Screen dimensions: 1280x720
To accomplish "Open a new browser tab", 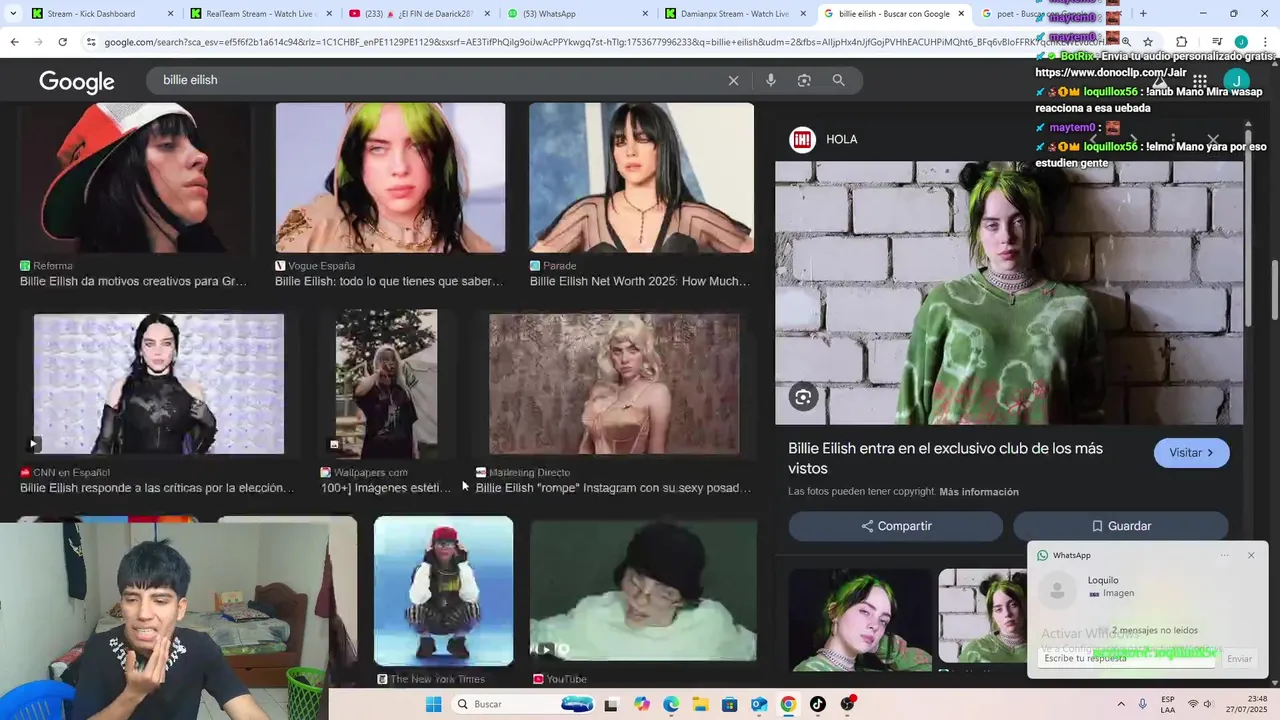I will click(x=1143, y=14).
